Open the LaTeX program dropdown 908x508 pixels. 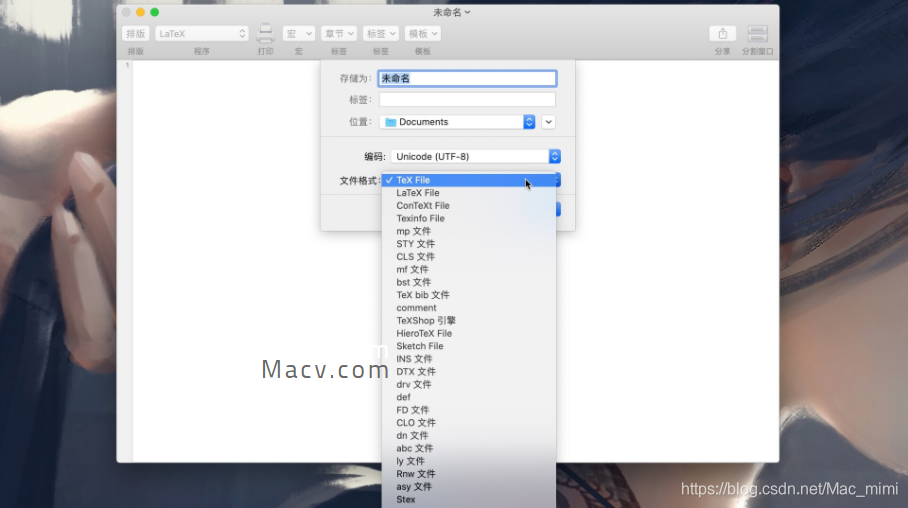click(x=202, y=34)
